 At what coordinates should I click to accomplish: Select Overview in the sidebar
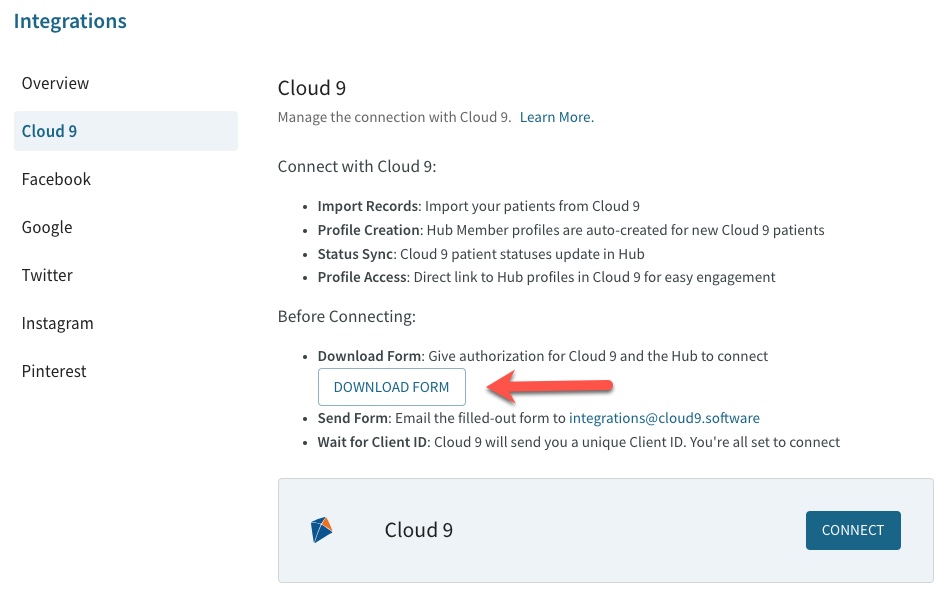coord(55,83)
